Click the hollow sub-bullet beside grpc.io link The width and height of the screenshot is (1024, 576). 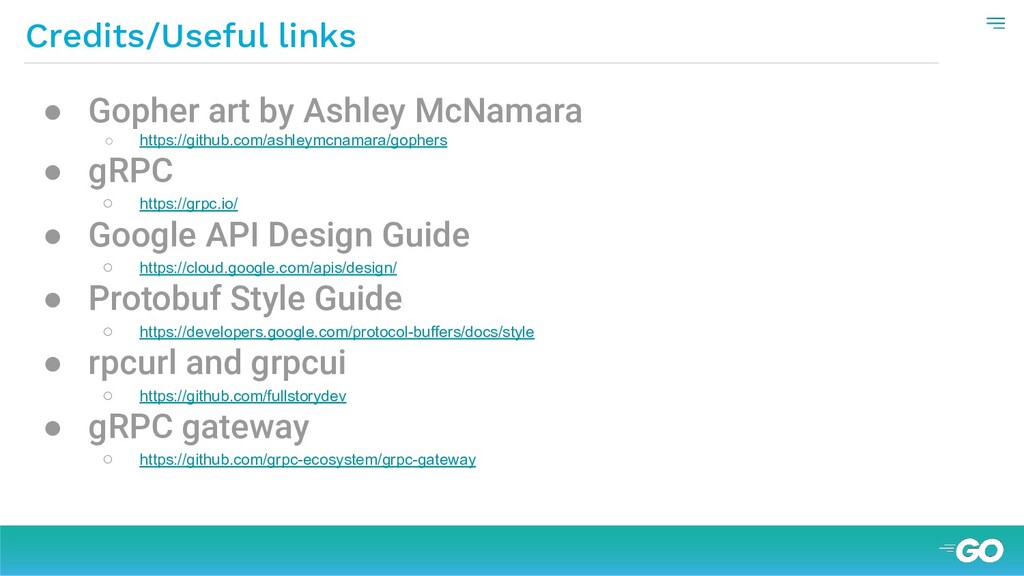(x=108, y=204)
